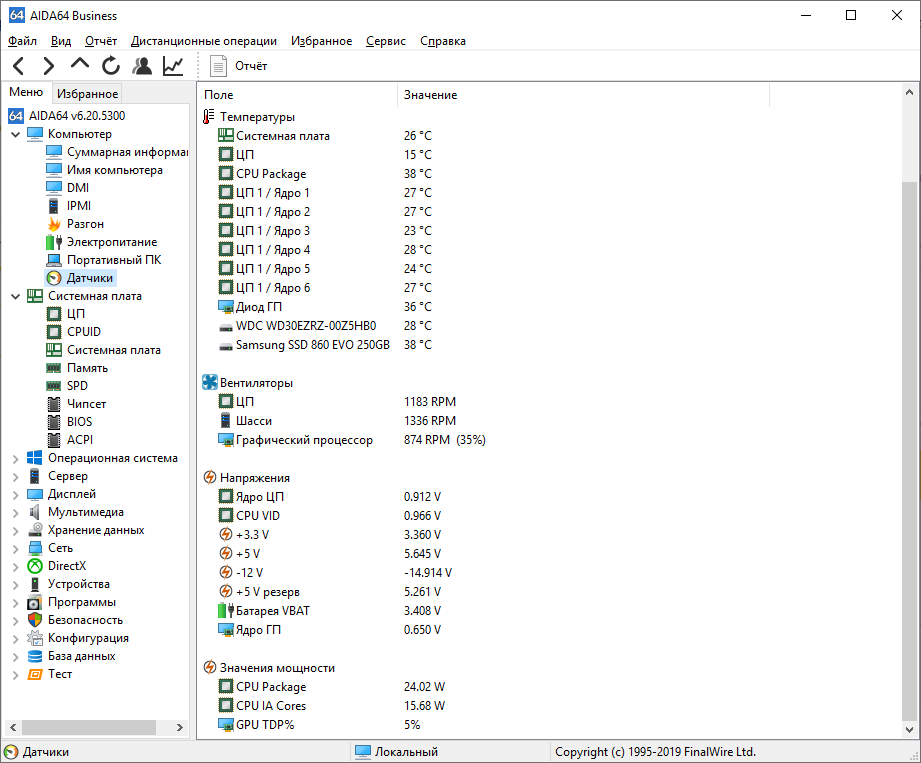Expand the Мультимедиа tree node
Screen dimensions: 921x763
[x=16, y=513]
